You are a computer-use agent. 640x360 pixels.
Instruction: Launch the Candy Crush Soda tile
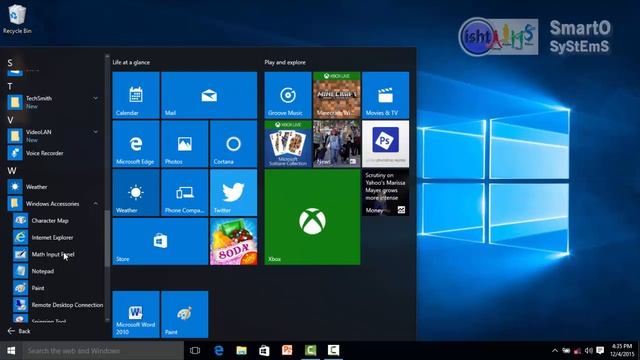pyautogui.click(x=233, y=241)
